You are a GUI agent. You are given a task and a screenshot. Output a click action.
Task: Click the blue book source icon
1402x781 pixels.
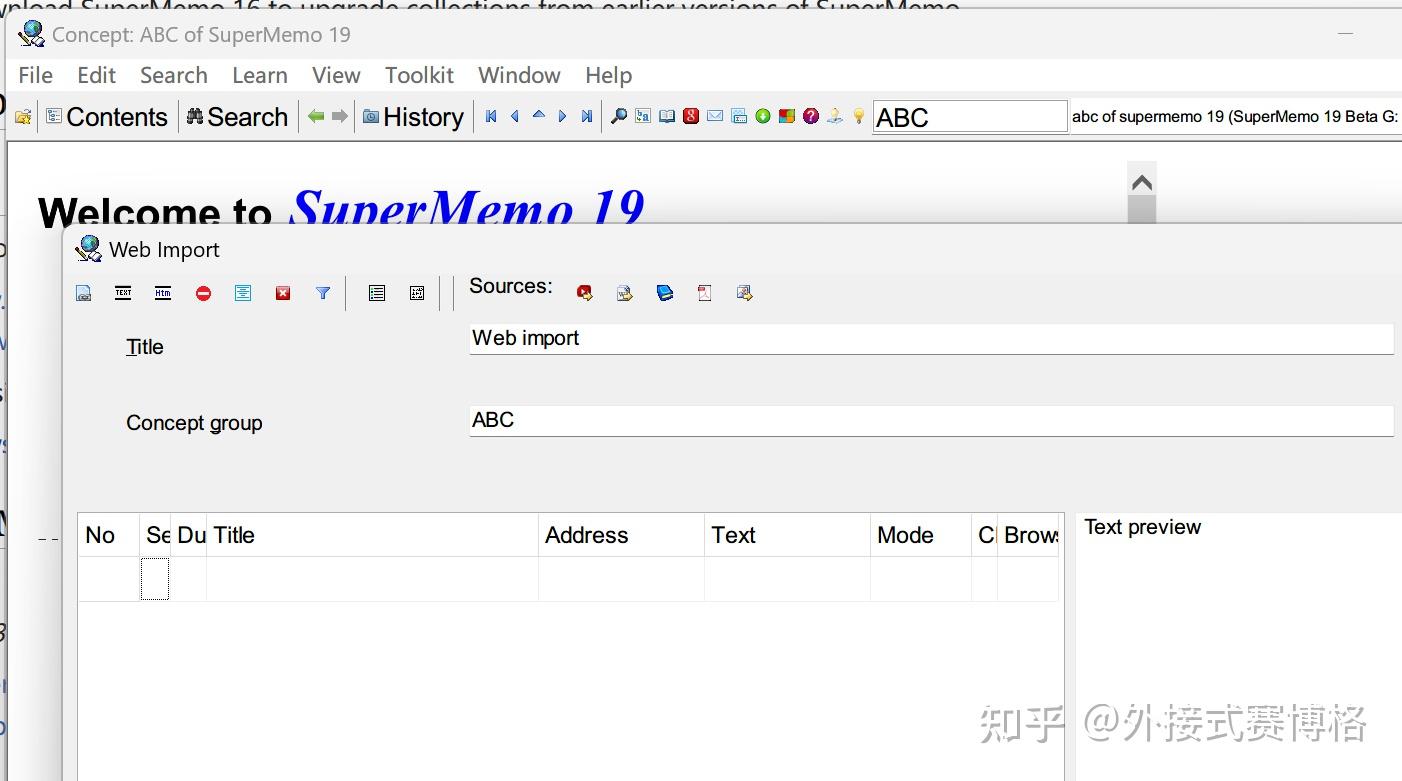(x=664, y=293)
